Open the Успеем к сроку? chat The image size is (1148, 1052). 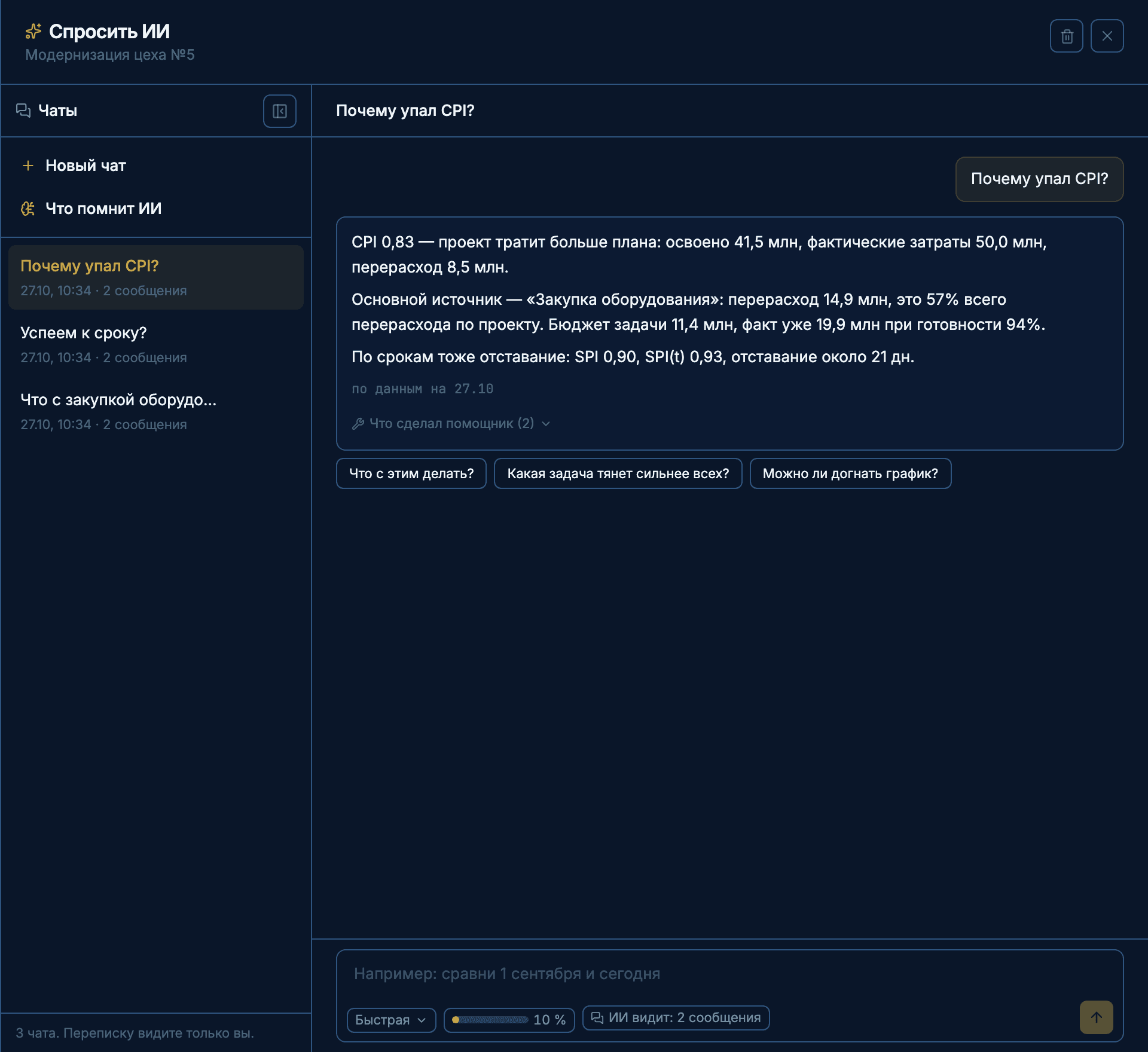(x=156, y=344)
